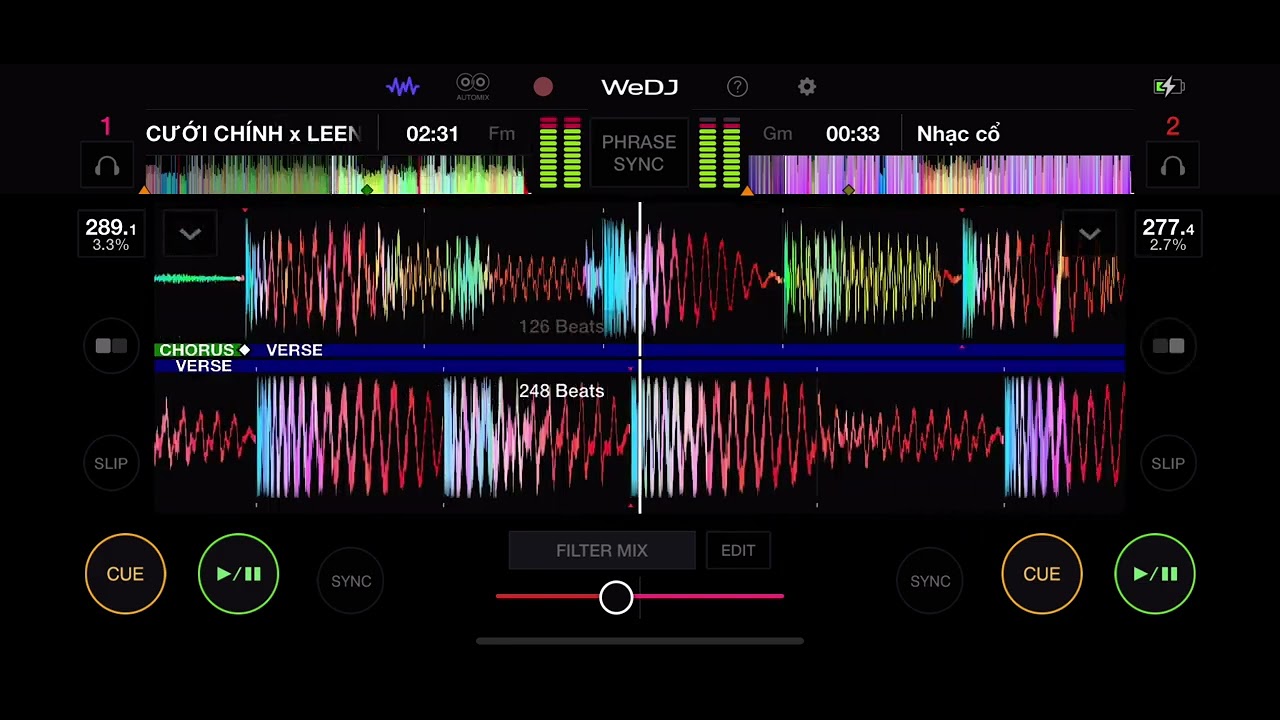
Task: Hit the deck 1 CUE button
Action: [x=125, y=574]
